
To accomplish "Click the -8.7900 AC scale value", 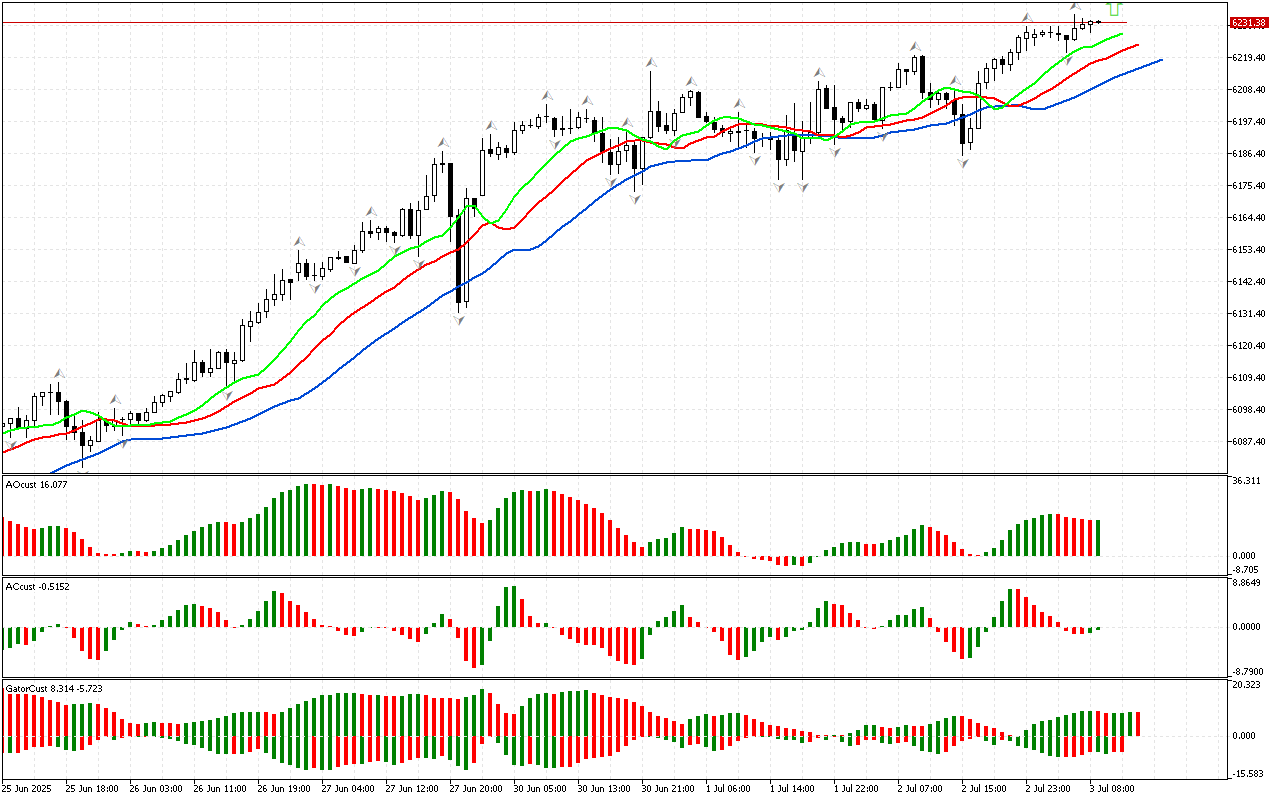I will (1246, 672).
